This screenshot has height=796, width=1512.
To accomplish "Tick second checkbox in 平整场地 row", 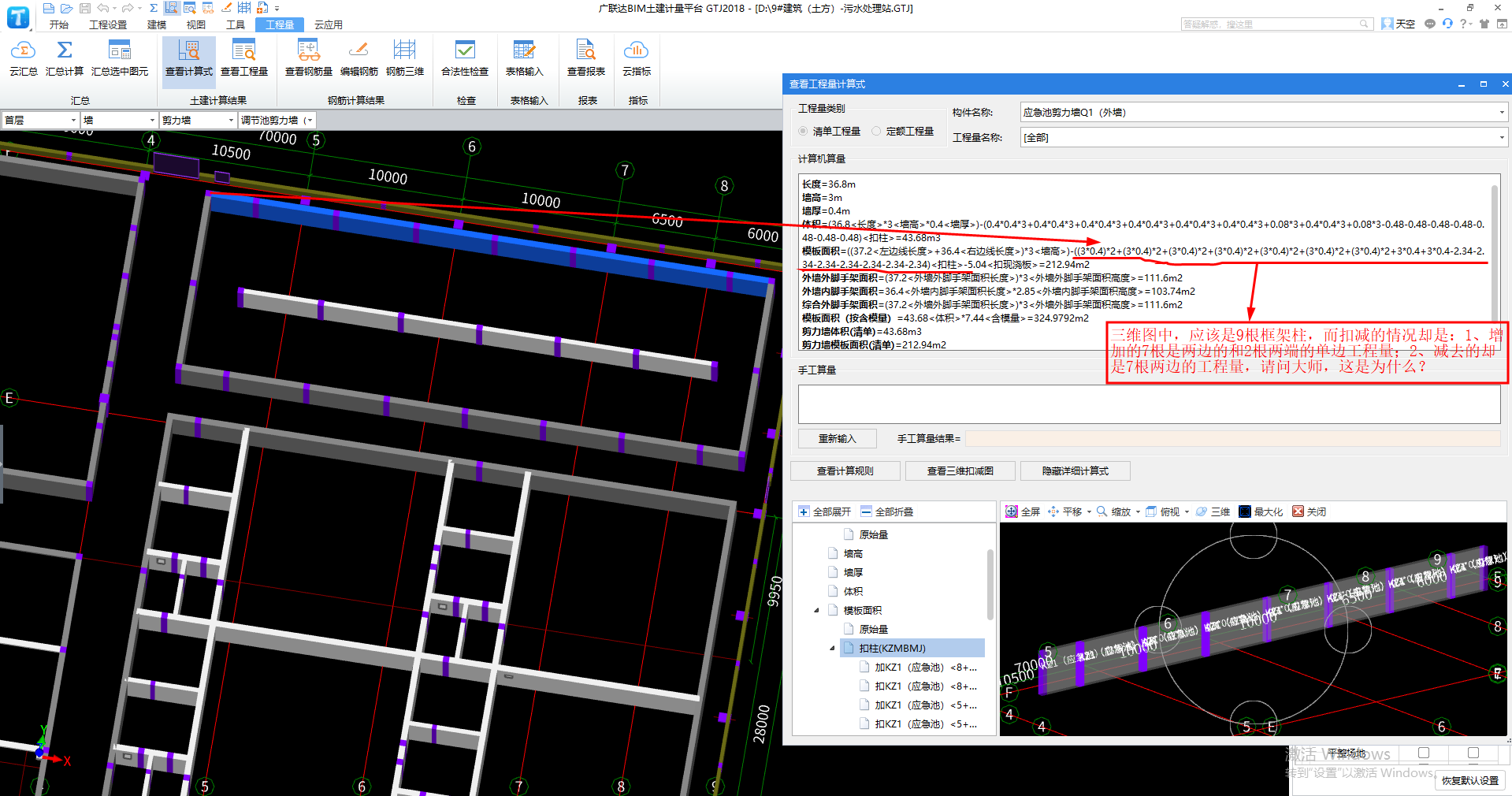I will [x=1473, y=753].
